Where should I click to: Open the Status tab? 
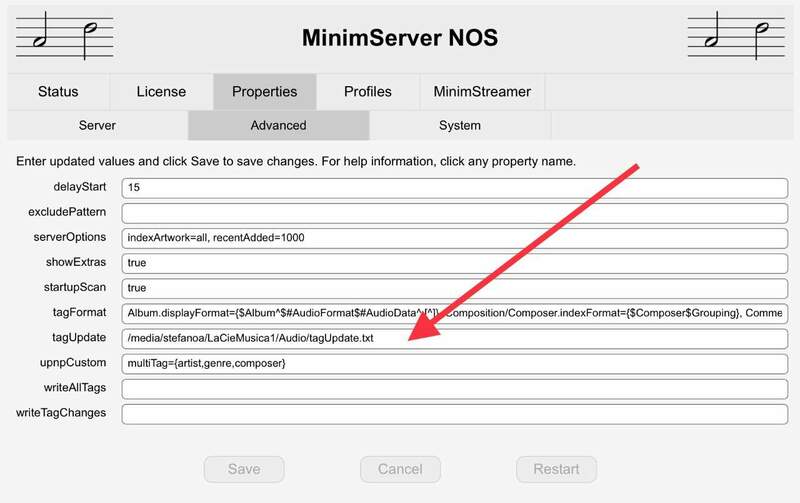[x=58, y=92]
